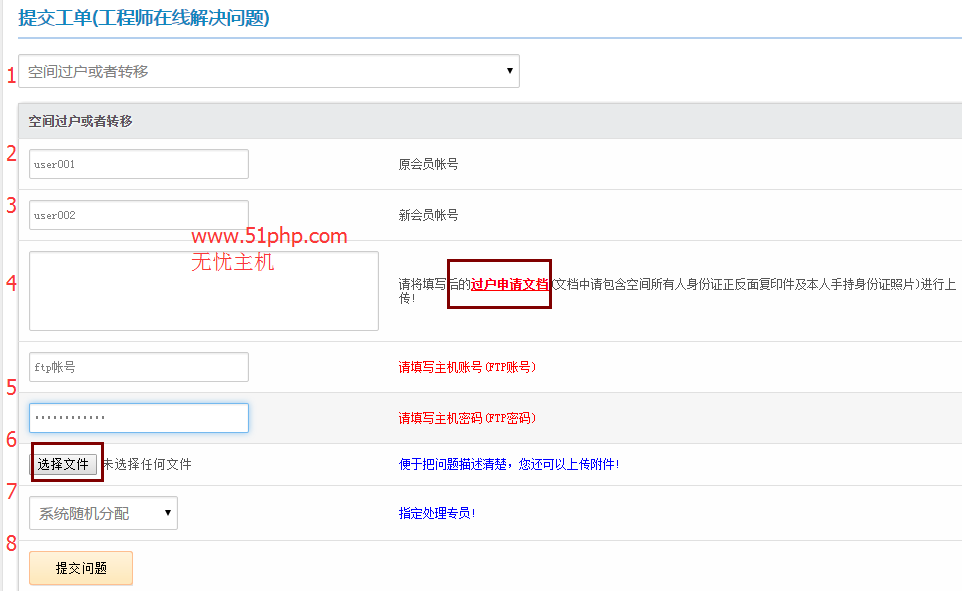Click the gray 空间过户或者转移 section header

tap(80, 121)
